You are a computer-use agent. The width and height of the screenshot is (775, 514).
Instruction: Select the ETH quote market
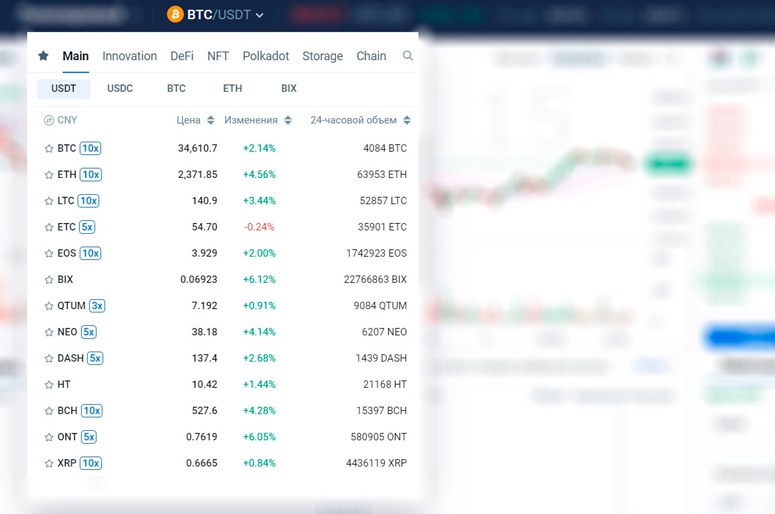pos(232,88)
